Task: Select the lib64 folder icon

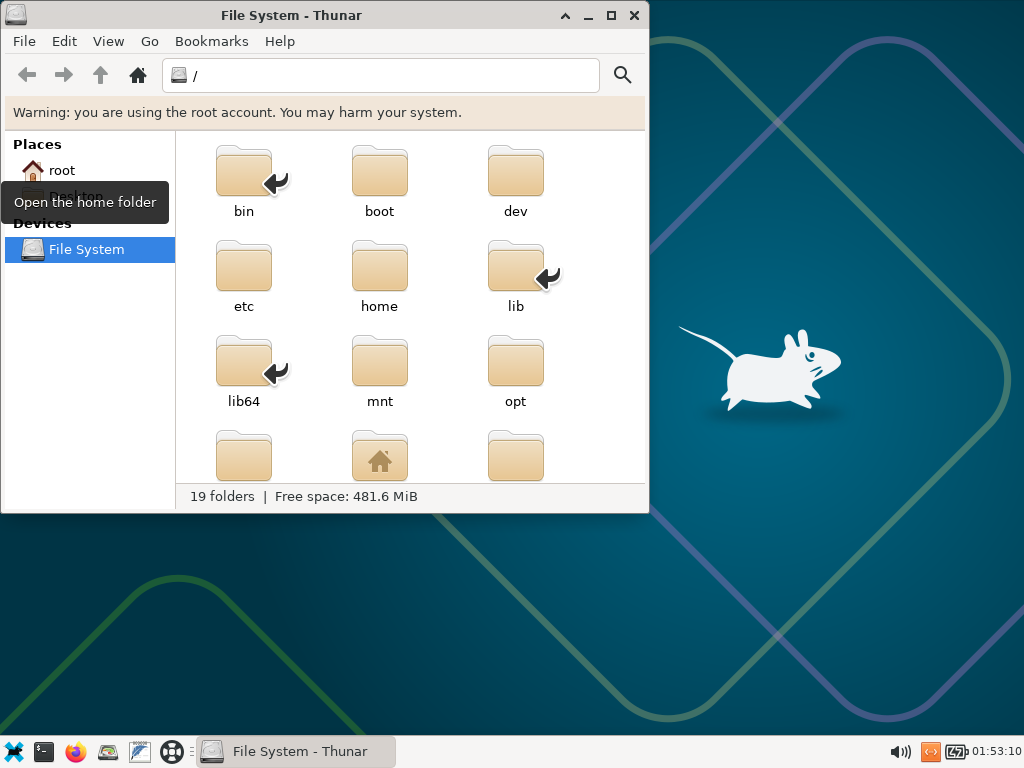Action: (x=244, y=361)
